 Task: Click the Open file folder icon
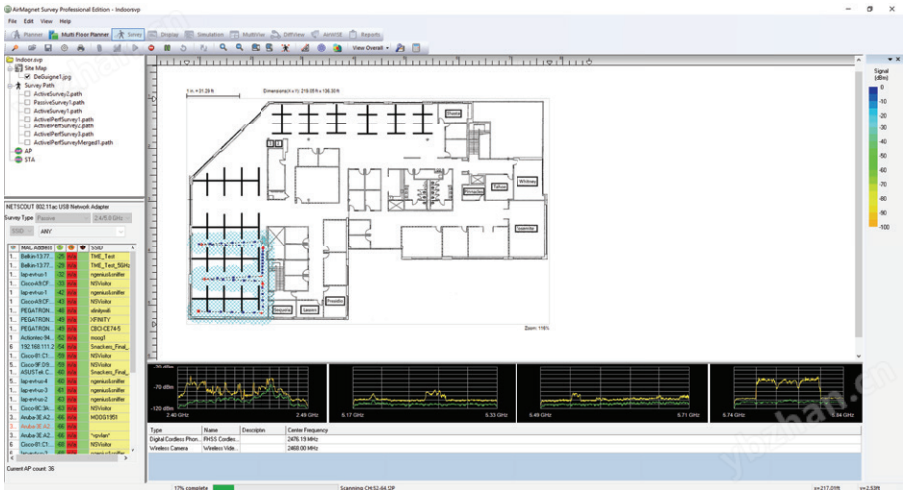[31, 47]
